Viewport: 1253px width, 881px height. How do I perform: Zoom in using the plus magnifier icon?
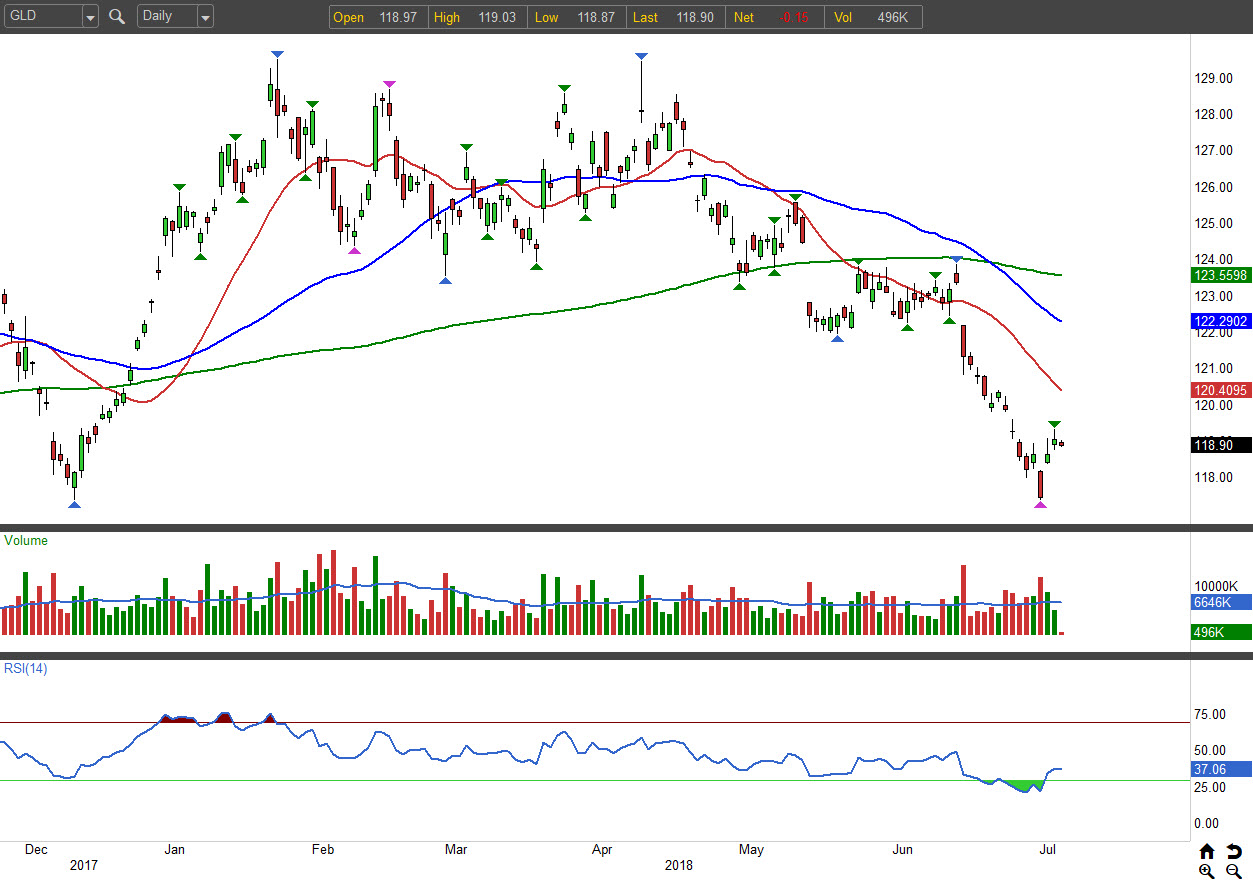(1207, 871)
